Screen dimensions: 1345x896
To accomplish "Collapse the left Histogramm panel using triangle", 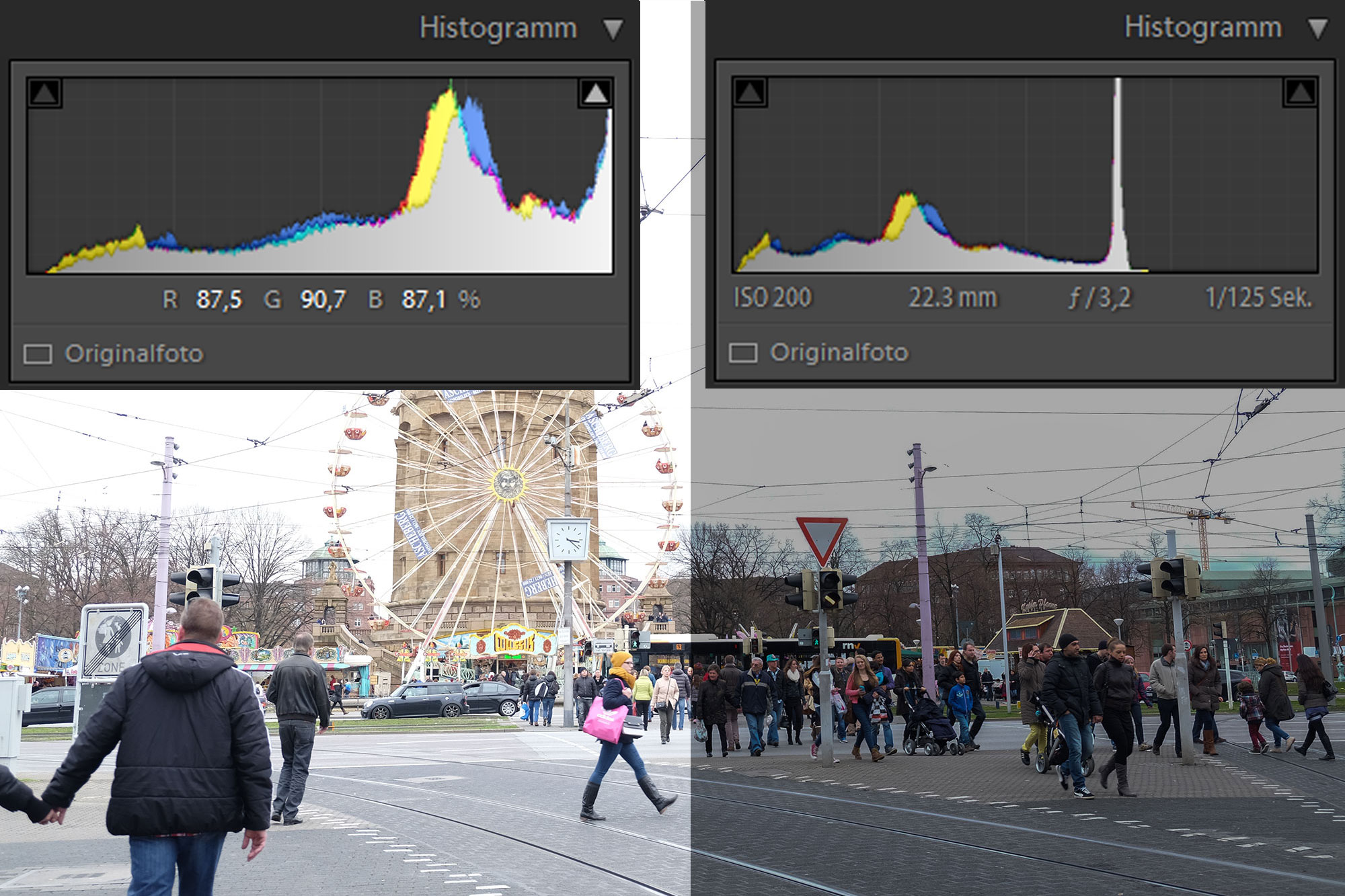I will tap(613, 29).
